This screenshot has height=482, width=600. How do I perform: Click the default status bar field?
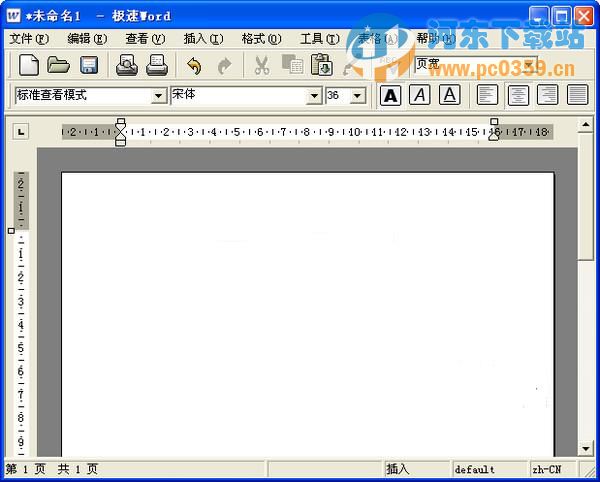pyautogui.click(x=490, y=469)
